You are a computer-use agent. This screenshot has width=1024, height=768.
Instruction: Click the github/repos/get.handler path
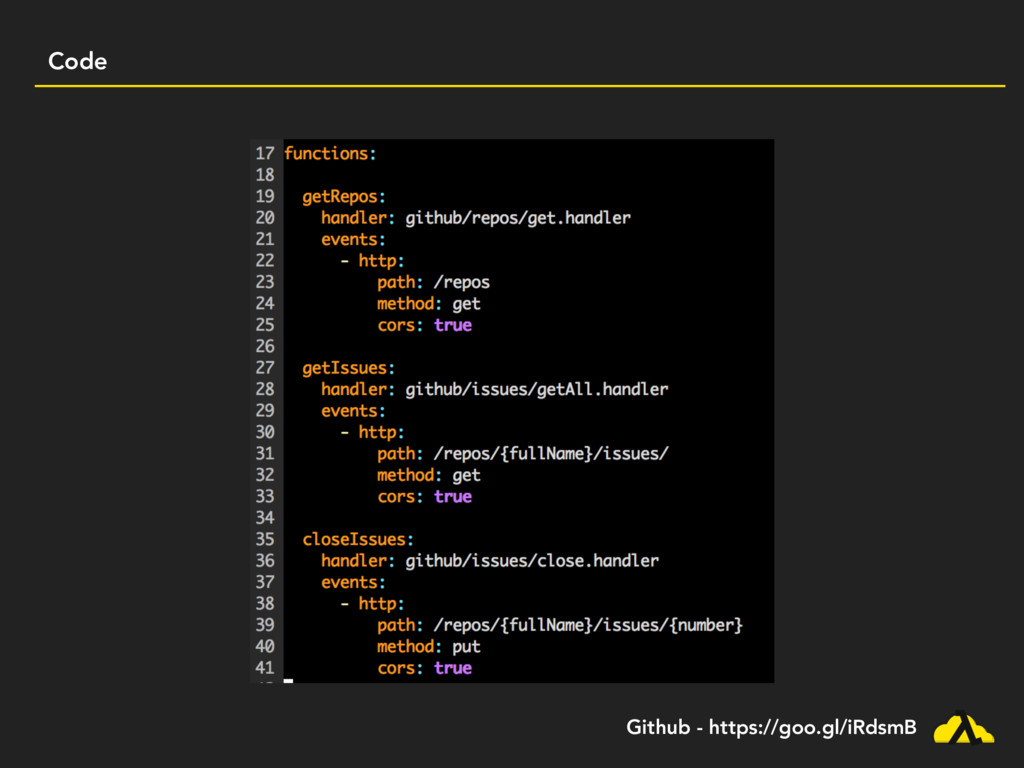coord(517,217)
